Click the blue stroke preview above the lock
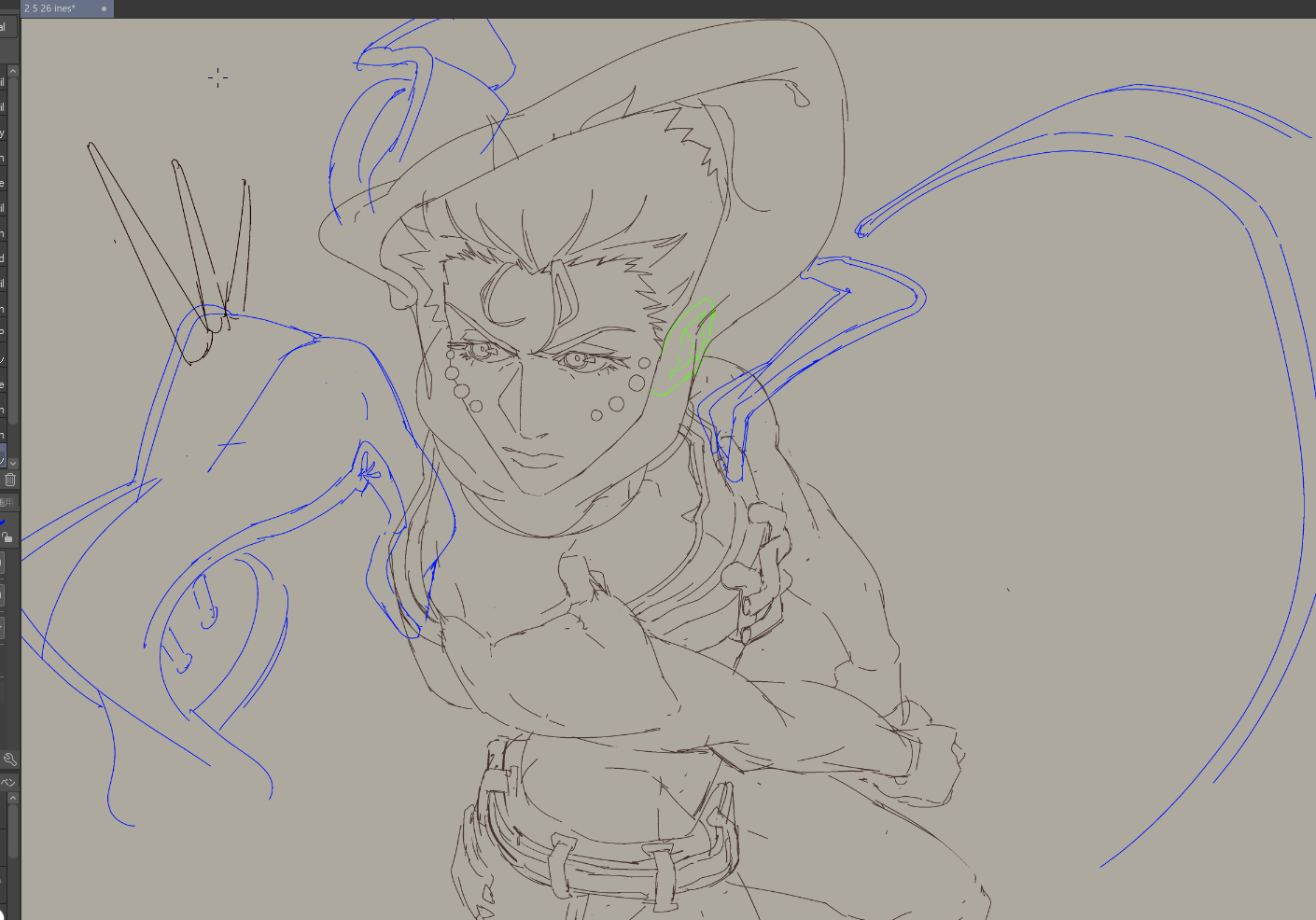Image resolution: width=1316 pixels, height=920 pixels. point(4,522)
